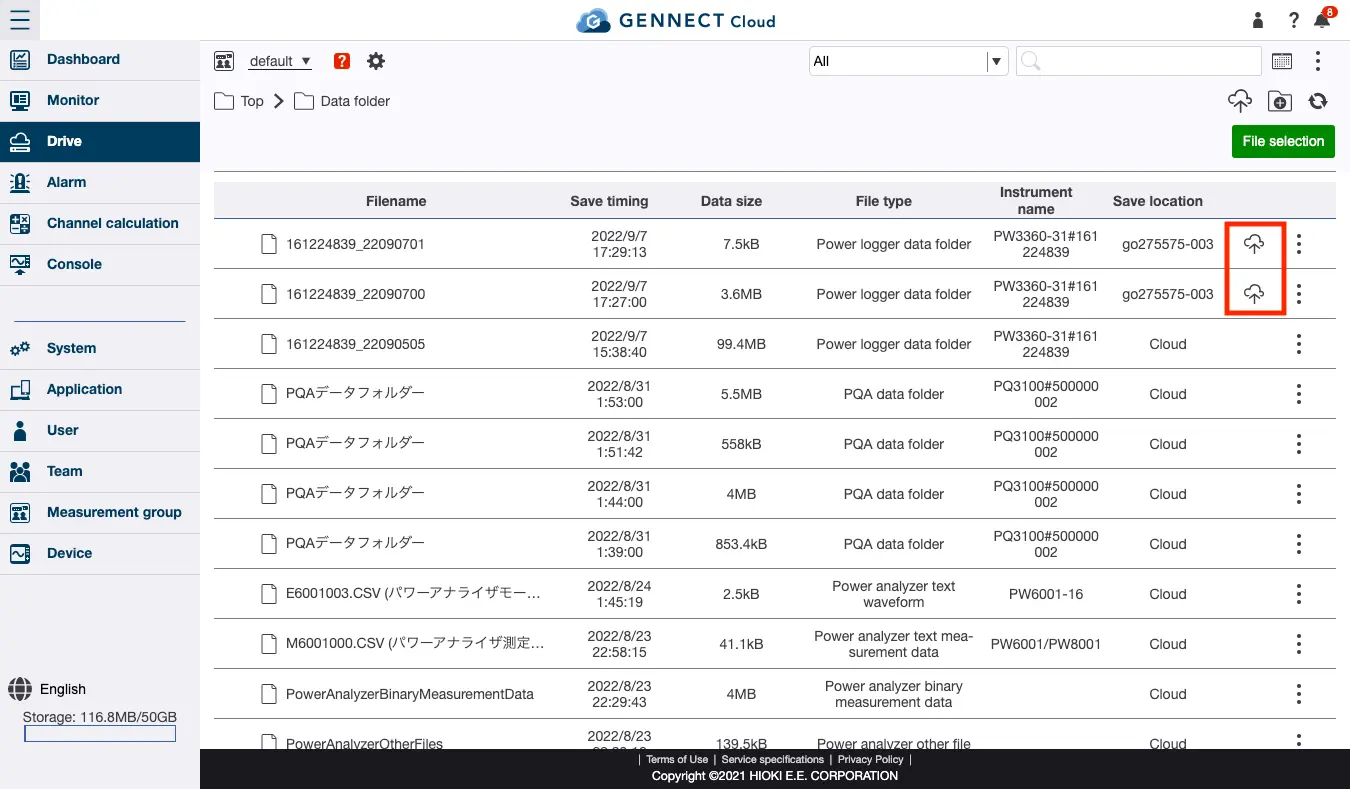
Task: Open Channel calculation page
Action: coord(100,224)
